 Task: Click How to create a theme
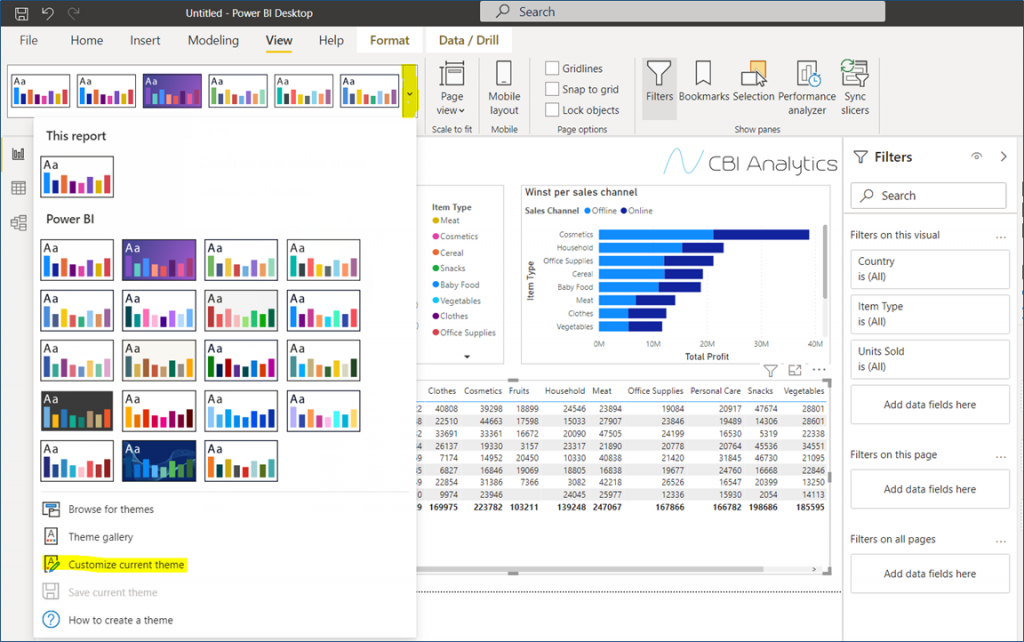tap(121, 620)
